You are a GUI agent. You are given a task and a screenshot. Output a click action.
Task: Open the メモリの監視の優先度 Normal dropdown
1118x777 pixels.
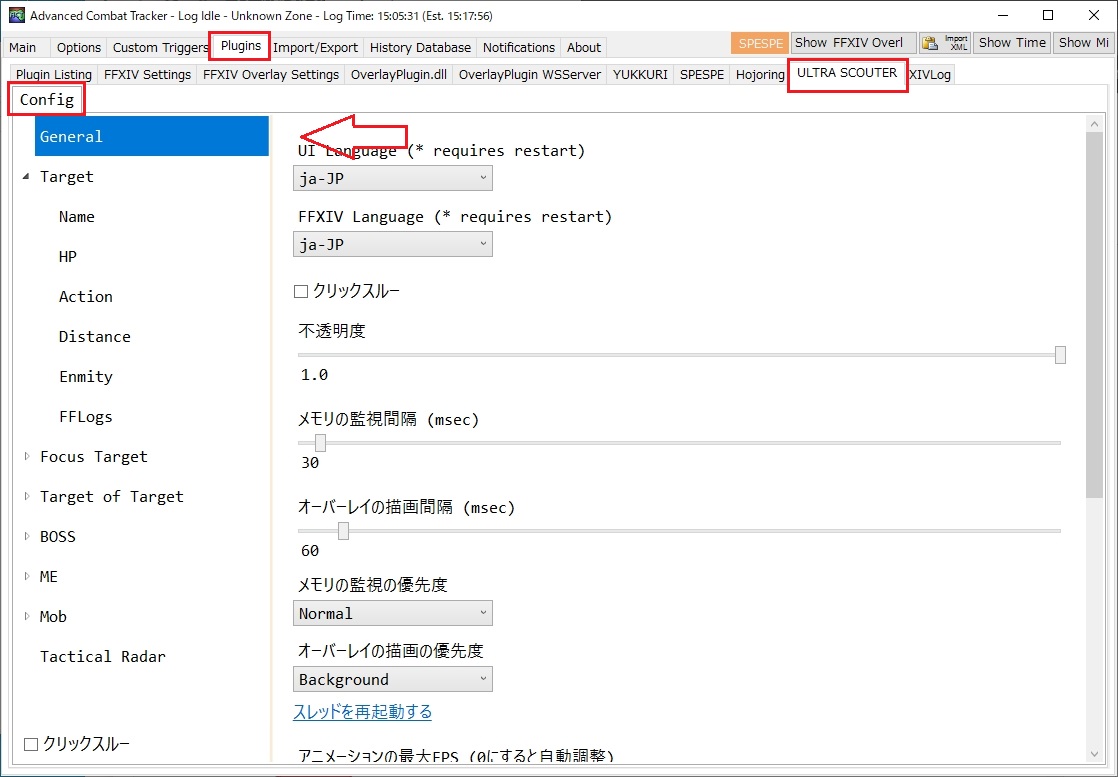(393, 613)
